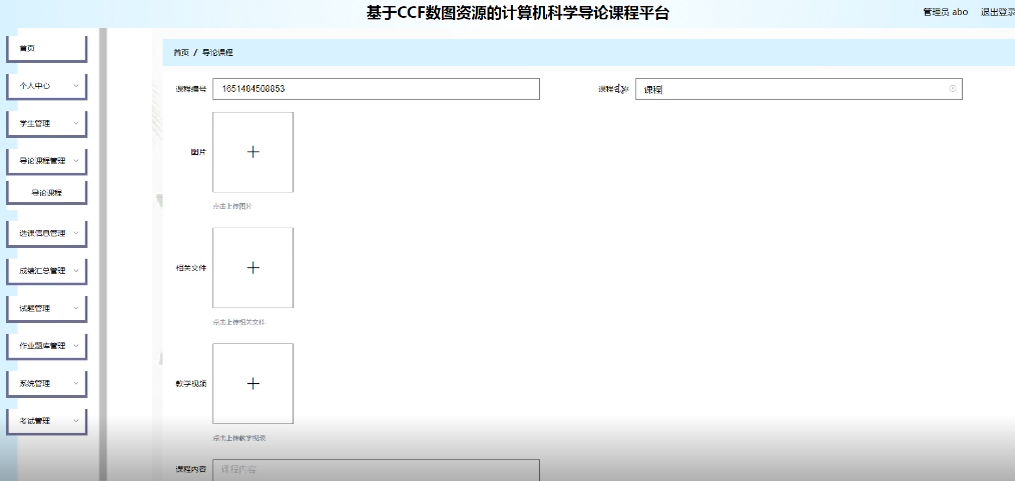Image resolution: width=1015 pixels, height=481 pixels.
Task: Expand the 作业题库管理 sidebar menu
Action: [47, 346]
